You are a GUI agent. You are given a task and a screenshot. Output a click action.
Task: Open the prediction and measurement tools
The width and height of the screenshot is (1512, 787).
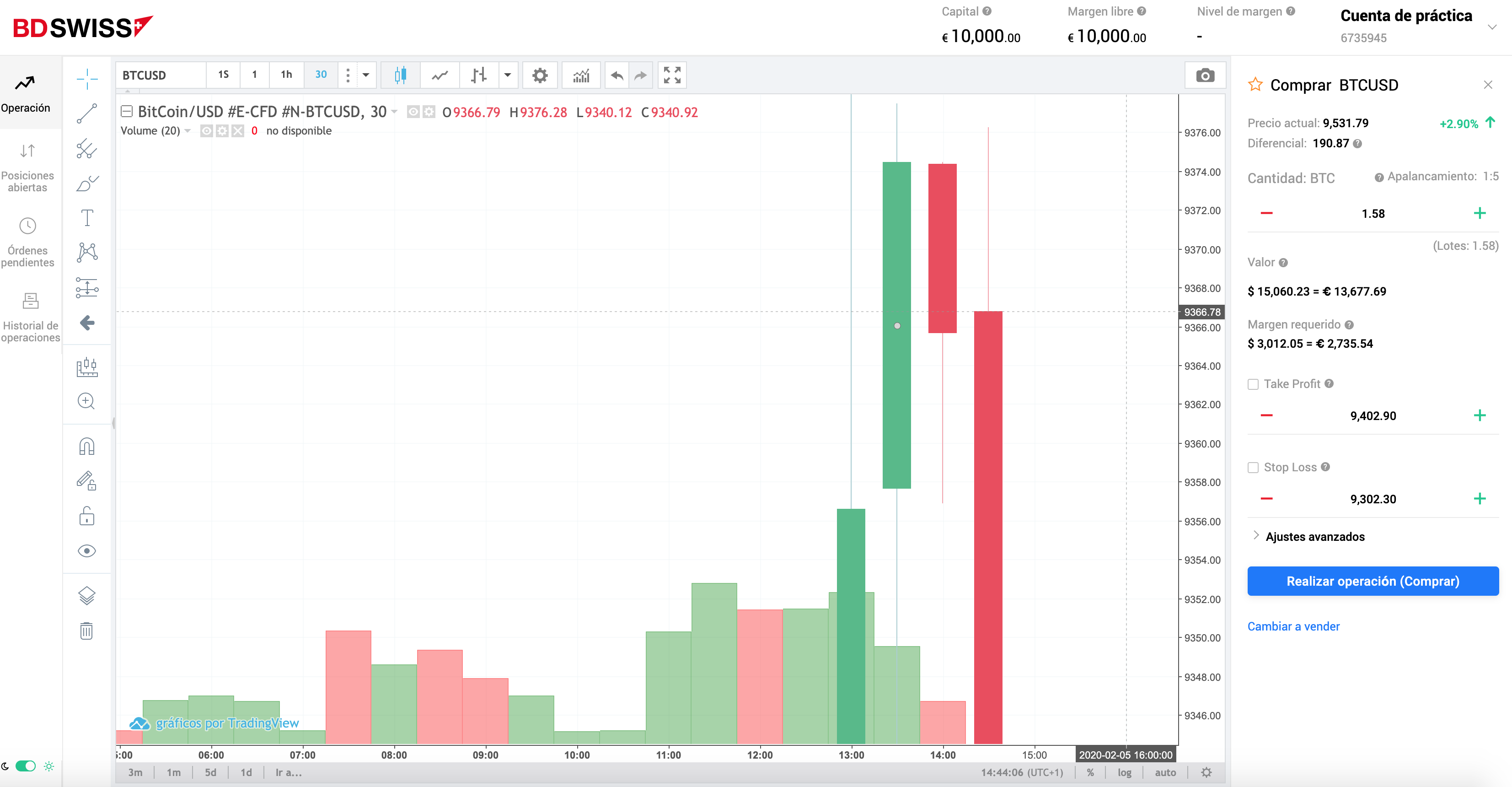87,288
